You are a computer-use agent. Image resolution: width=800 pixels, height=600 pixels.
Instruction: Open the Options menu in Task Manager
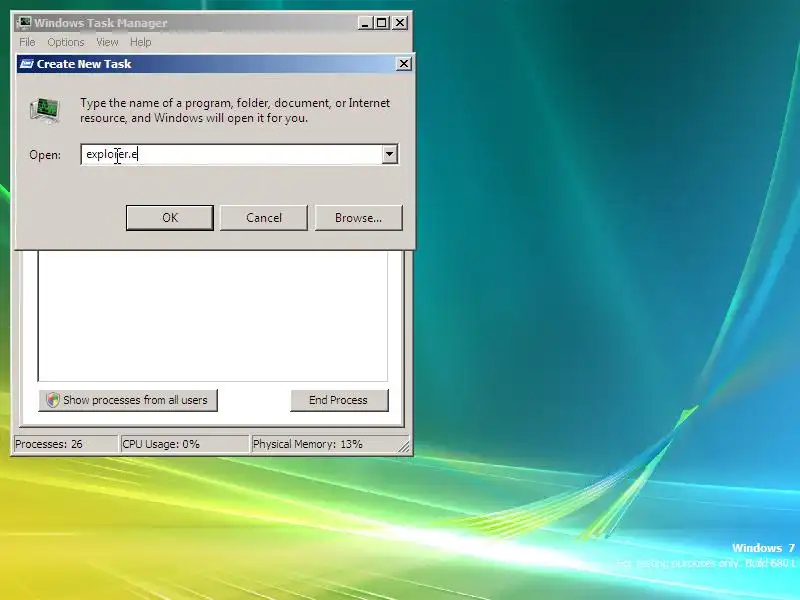coord(66,42)
